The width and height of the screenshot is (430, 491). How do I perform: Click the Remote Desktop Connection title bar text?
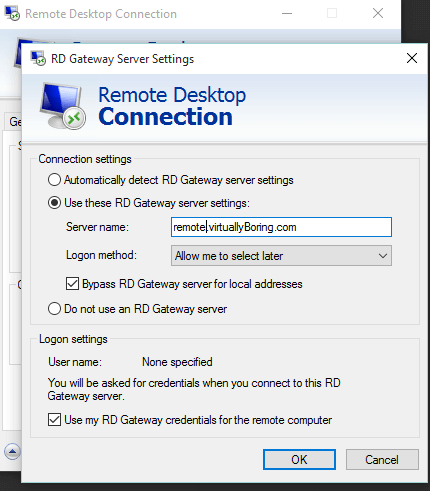pos(101,14)
